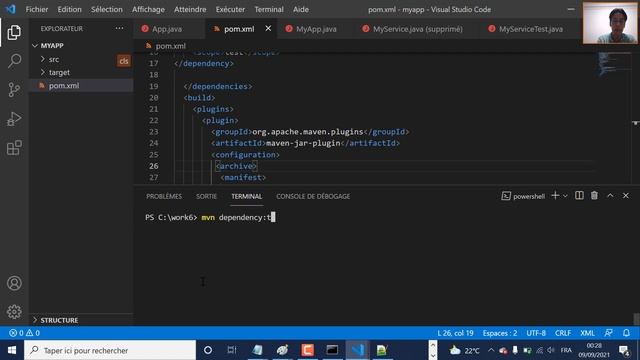Open the terminal launch profile dropdown

point(565,196)
